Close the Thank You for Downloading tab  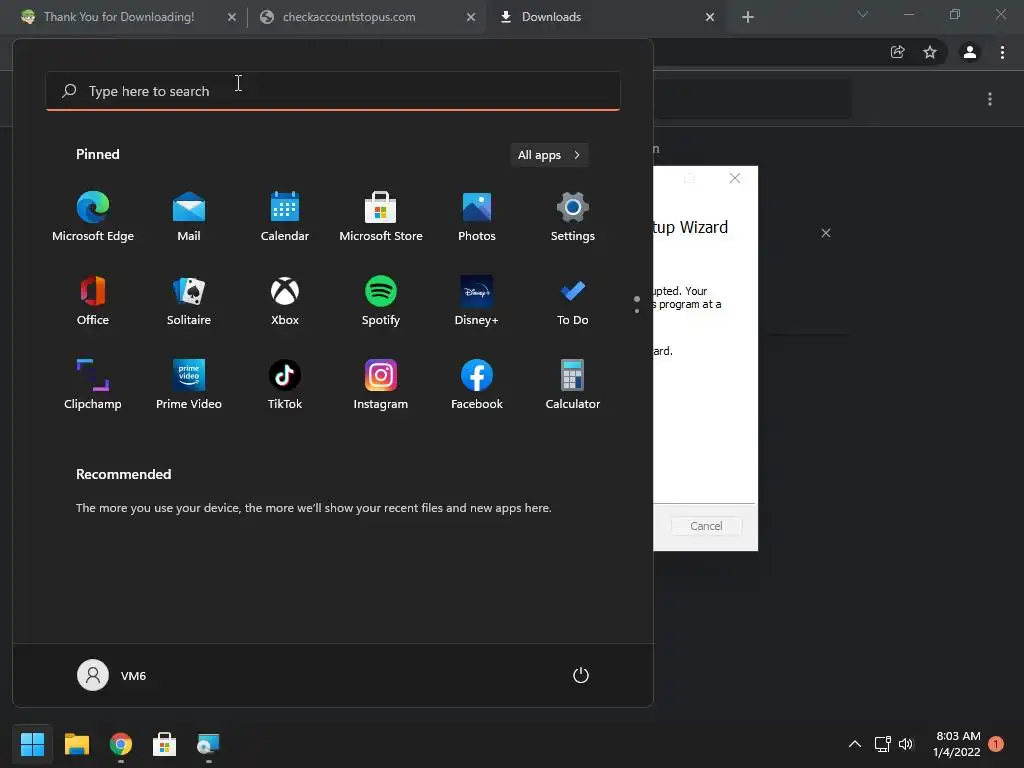pyautogui.click(x=232, y=17)
